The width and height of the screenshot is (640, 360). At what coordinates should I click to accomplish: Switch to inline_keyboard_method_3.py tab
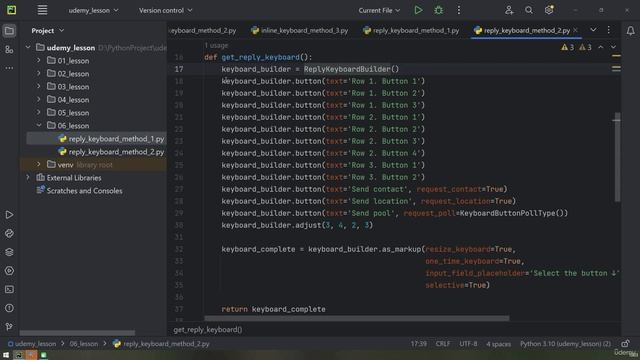coord(300,31)
